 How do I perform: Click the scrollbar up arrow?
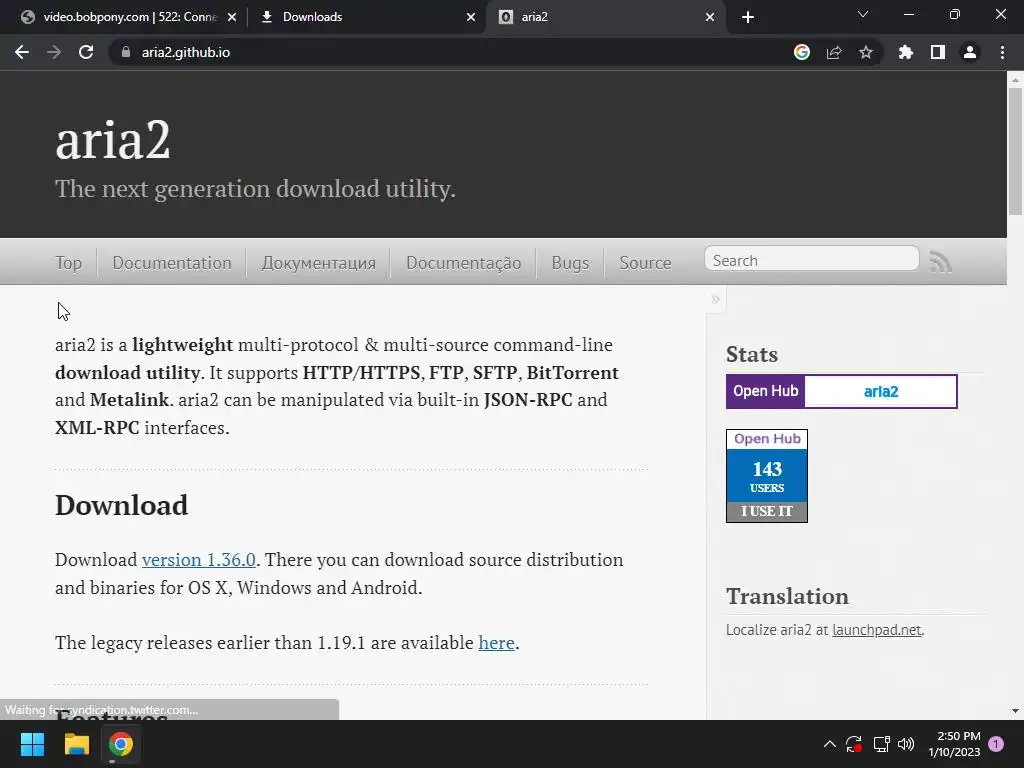(1015, 80)
